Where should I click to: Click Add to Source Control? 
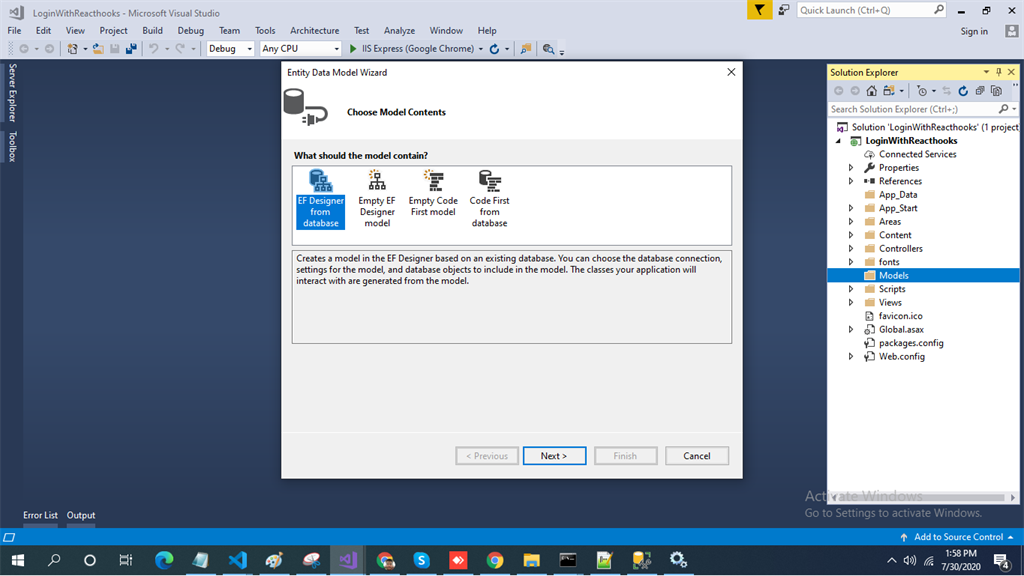957,537
